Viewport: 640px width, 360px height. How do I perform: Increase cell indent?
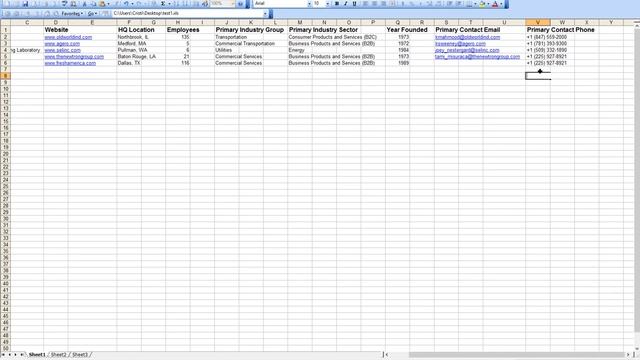[x=459, y=4]
